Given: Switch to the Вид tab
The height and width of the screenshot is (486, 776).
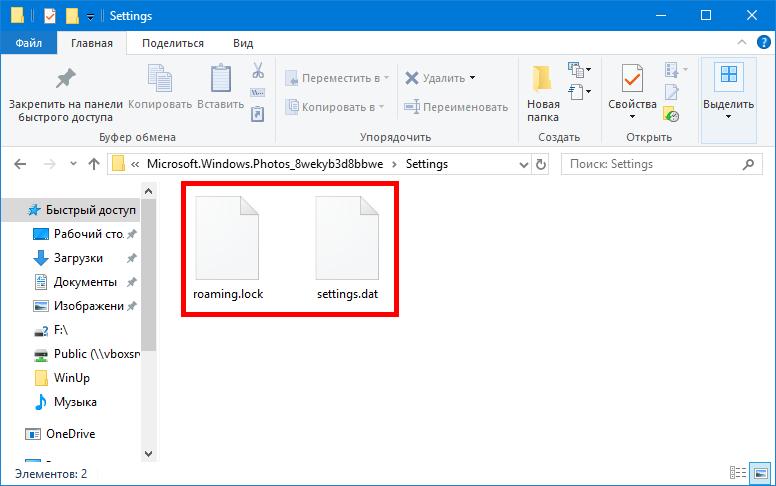Looking at the screenshot, I should (243, 44).
